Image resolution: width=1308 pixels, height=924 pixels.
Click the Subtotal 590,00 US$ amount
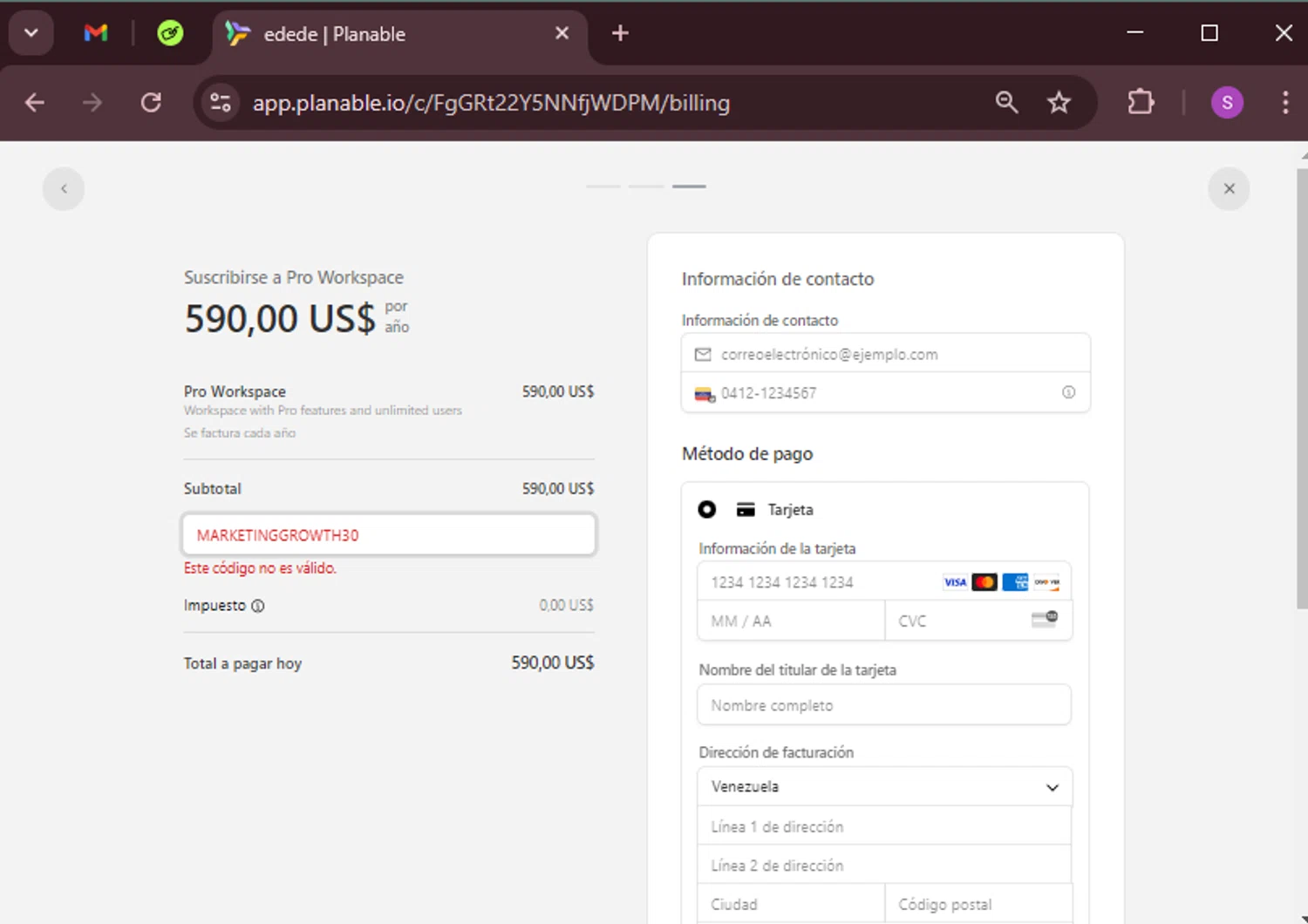(558, 488)
